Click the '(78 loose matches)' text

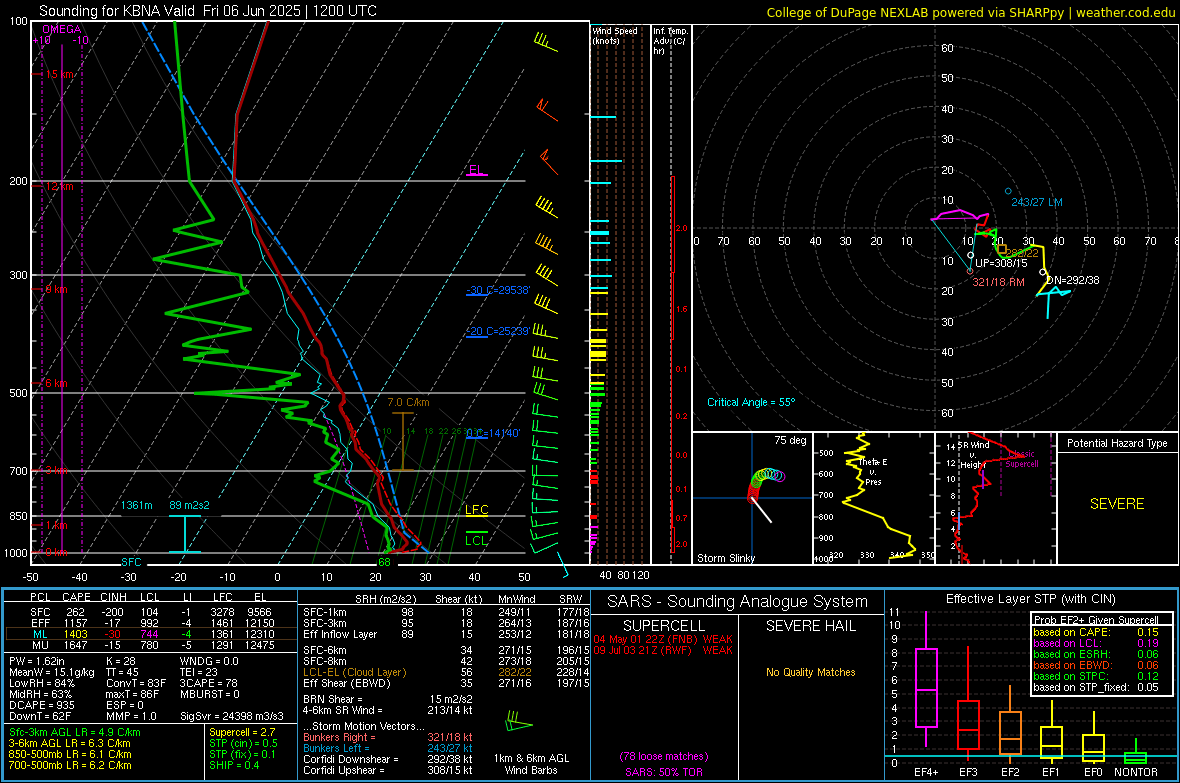click(x=664, y=757)
